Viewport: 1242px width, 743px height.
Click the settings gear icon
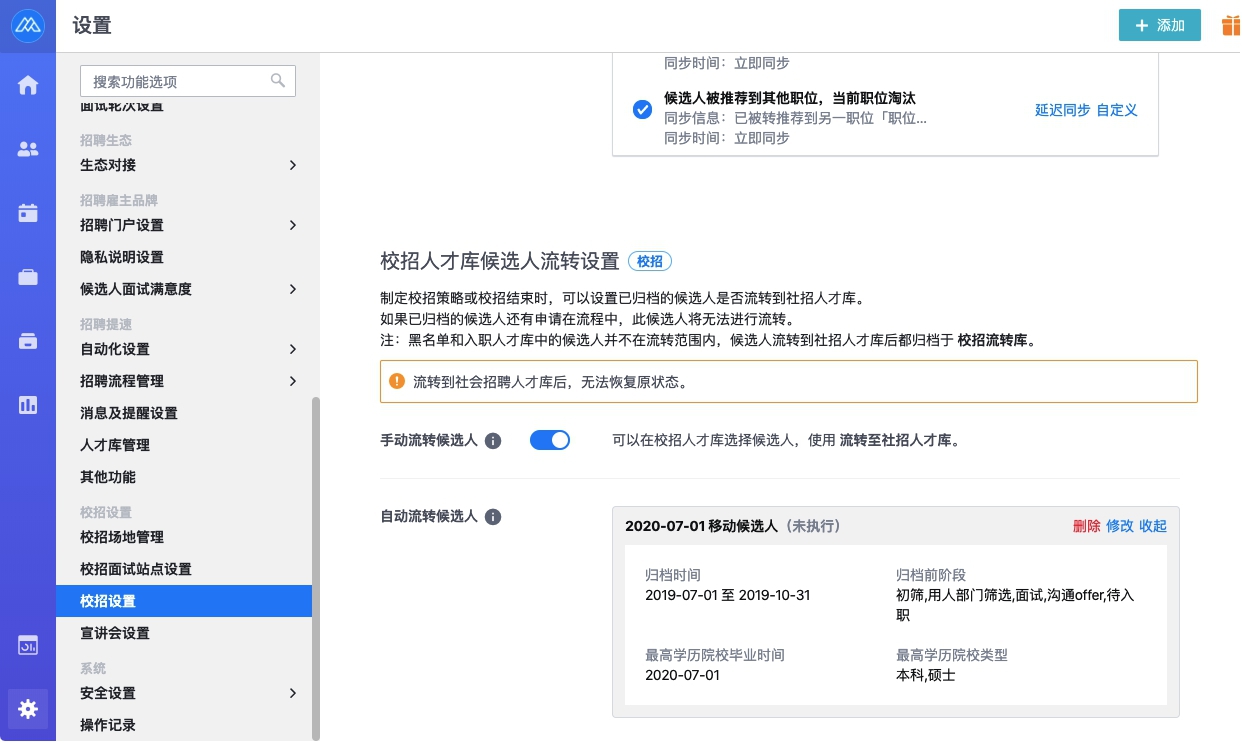(28, 709)
